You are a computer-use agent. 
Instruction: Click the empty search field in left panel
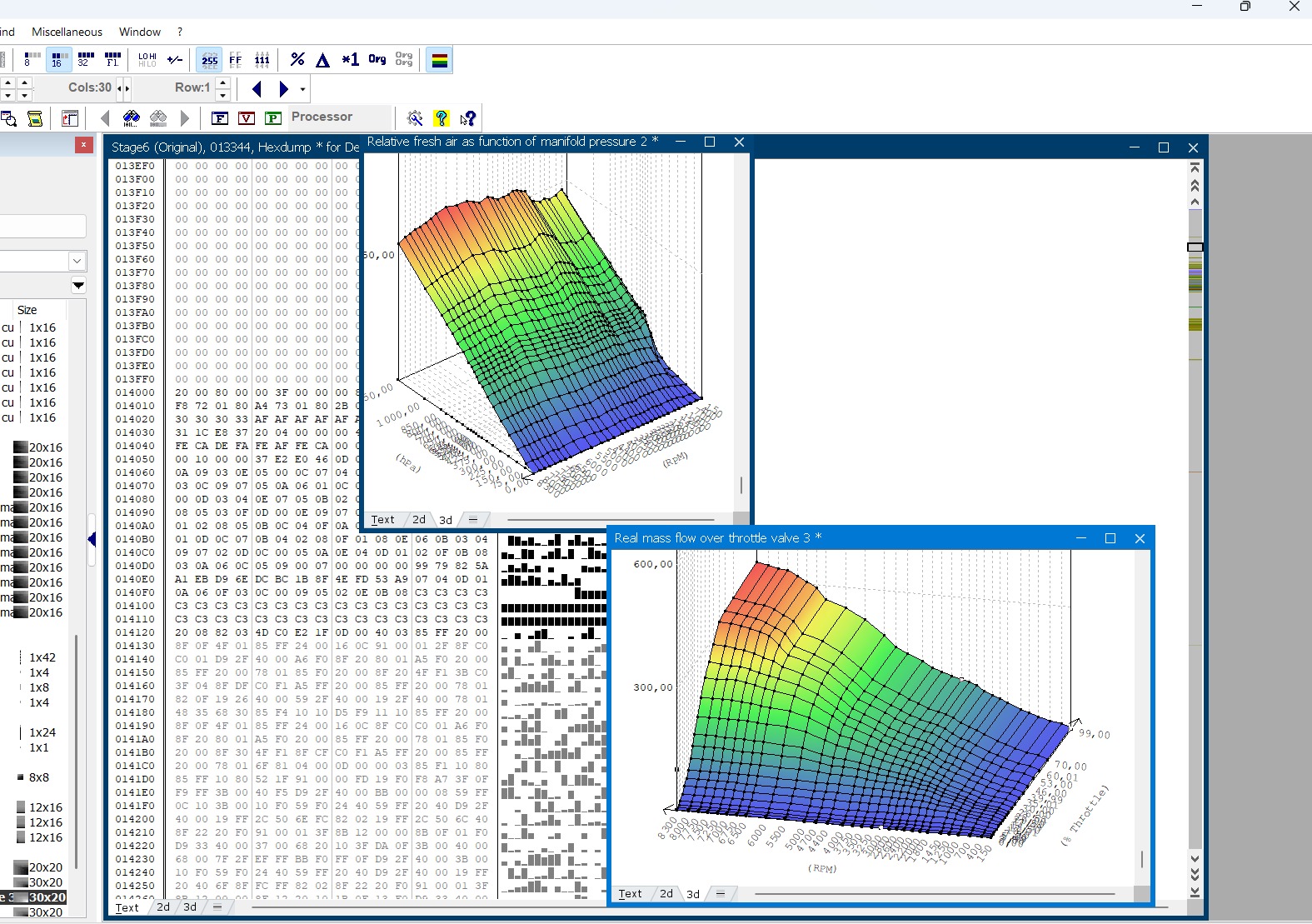click(42, 227)
